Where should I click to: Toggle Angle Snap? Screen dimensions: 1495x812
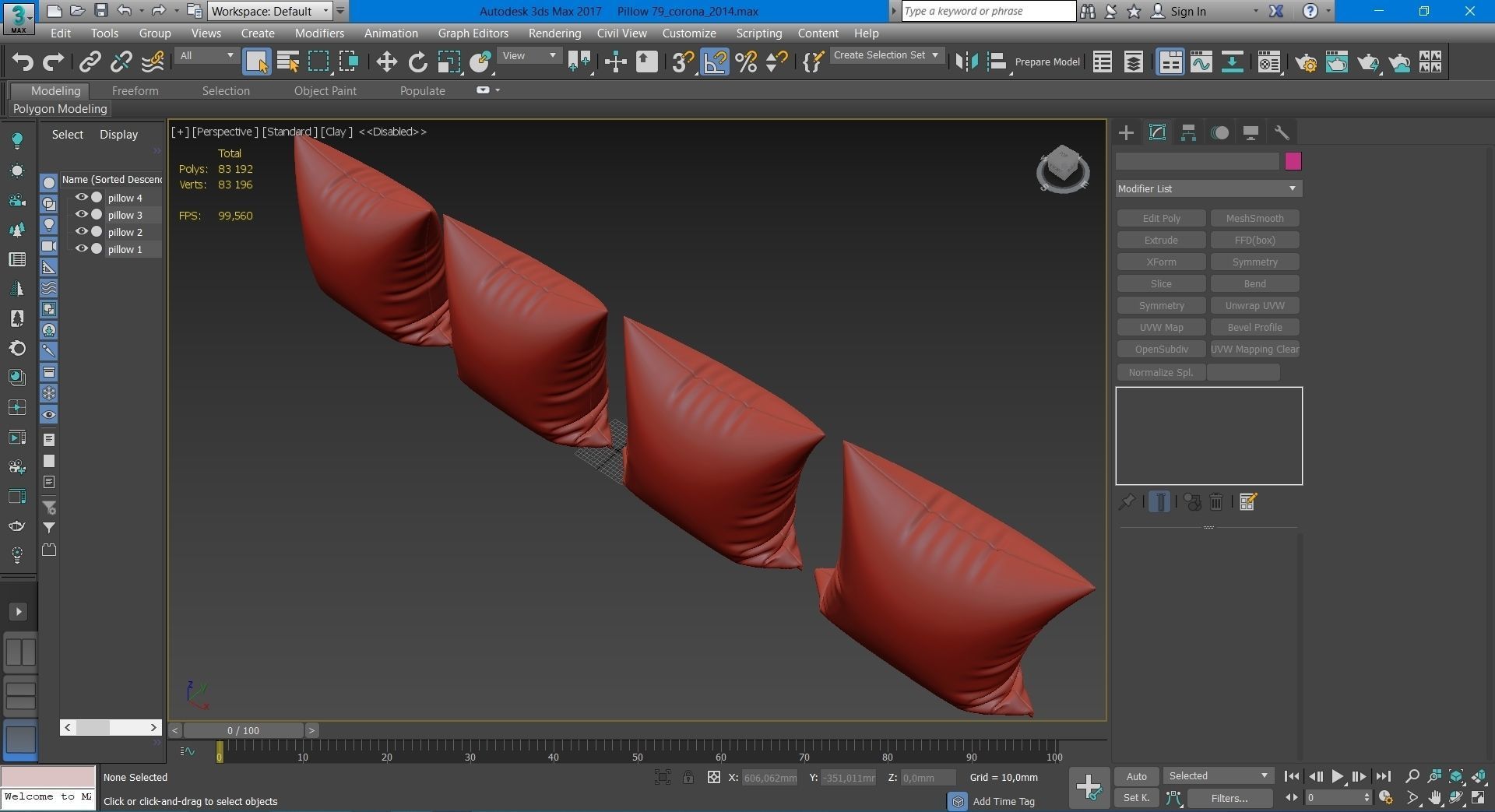715,62
